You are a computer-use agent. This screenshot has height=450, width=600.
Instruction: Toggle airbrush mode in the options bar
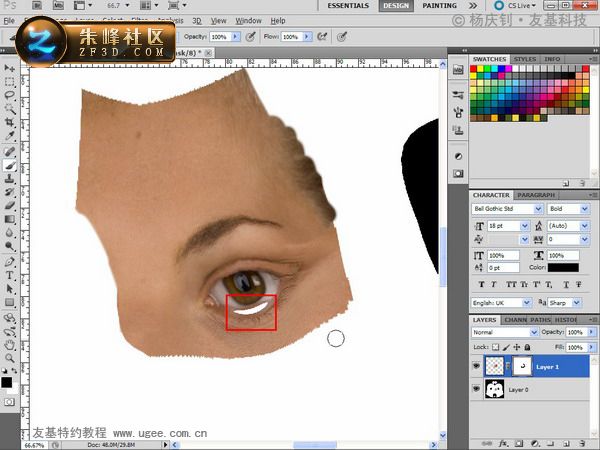pos(322,37)
